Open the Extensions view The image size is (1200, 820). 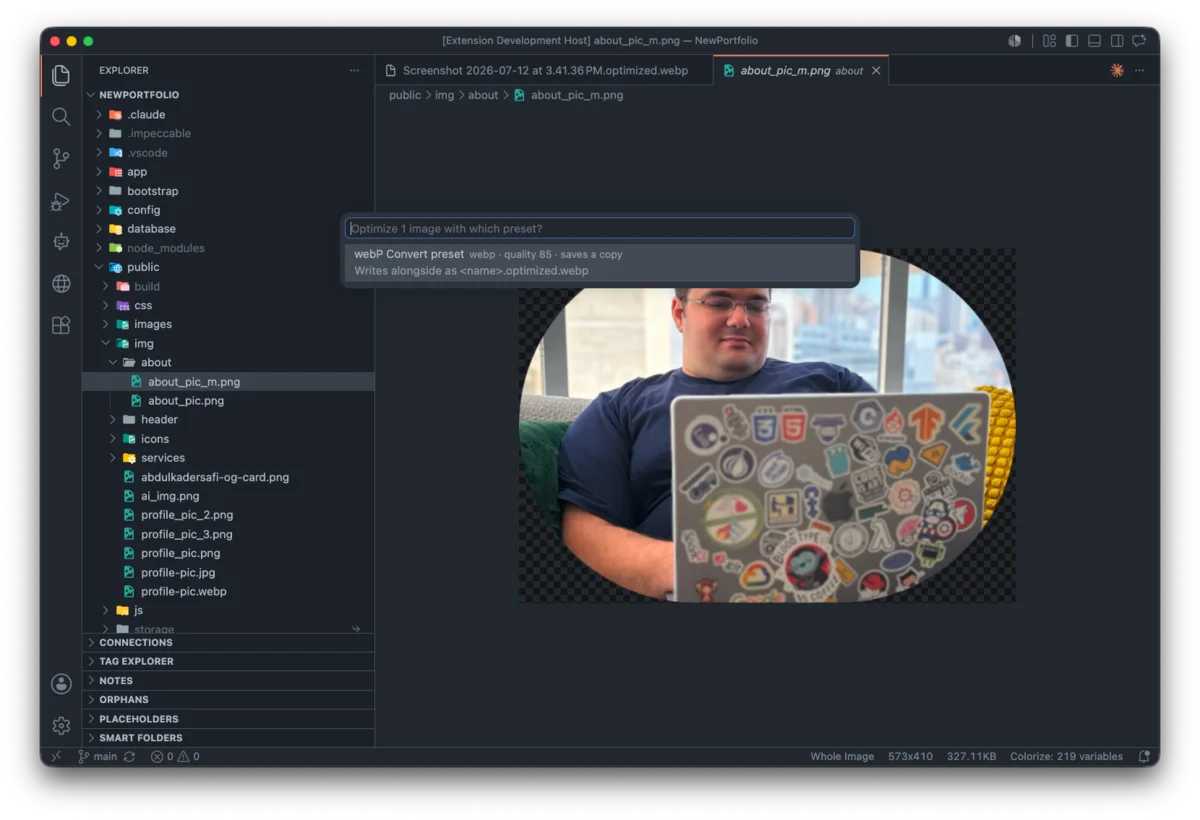(x=61, y=325)
